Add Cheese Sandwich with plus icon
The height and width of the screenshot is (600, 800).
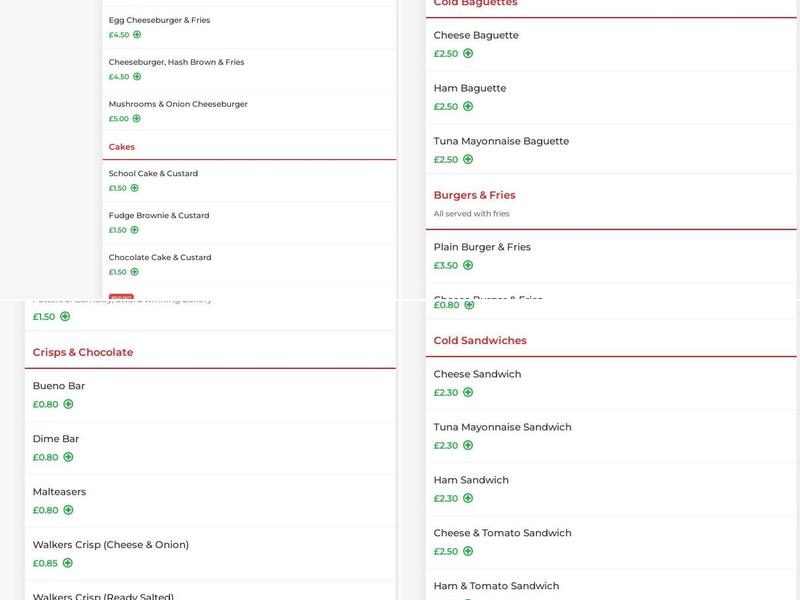point(468,393)
